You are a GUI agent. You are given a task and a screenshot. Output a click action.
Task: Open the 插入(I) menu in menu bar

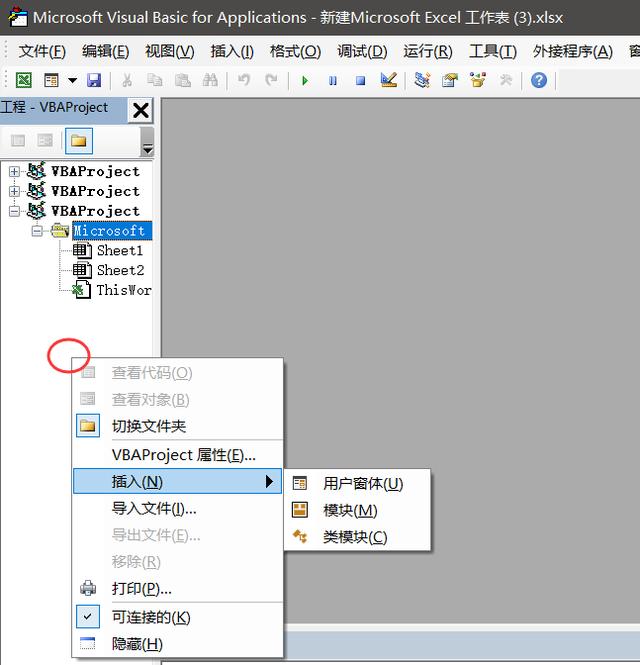point(232,52)
